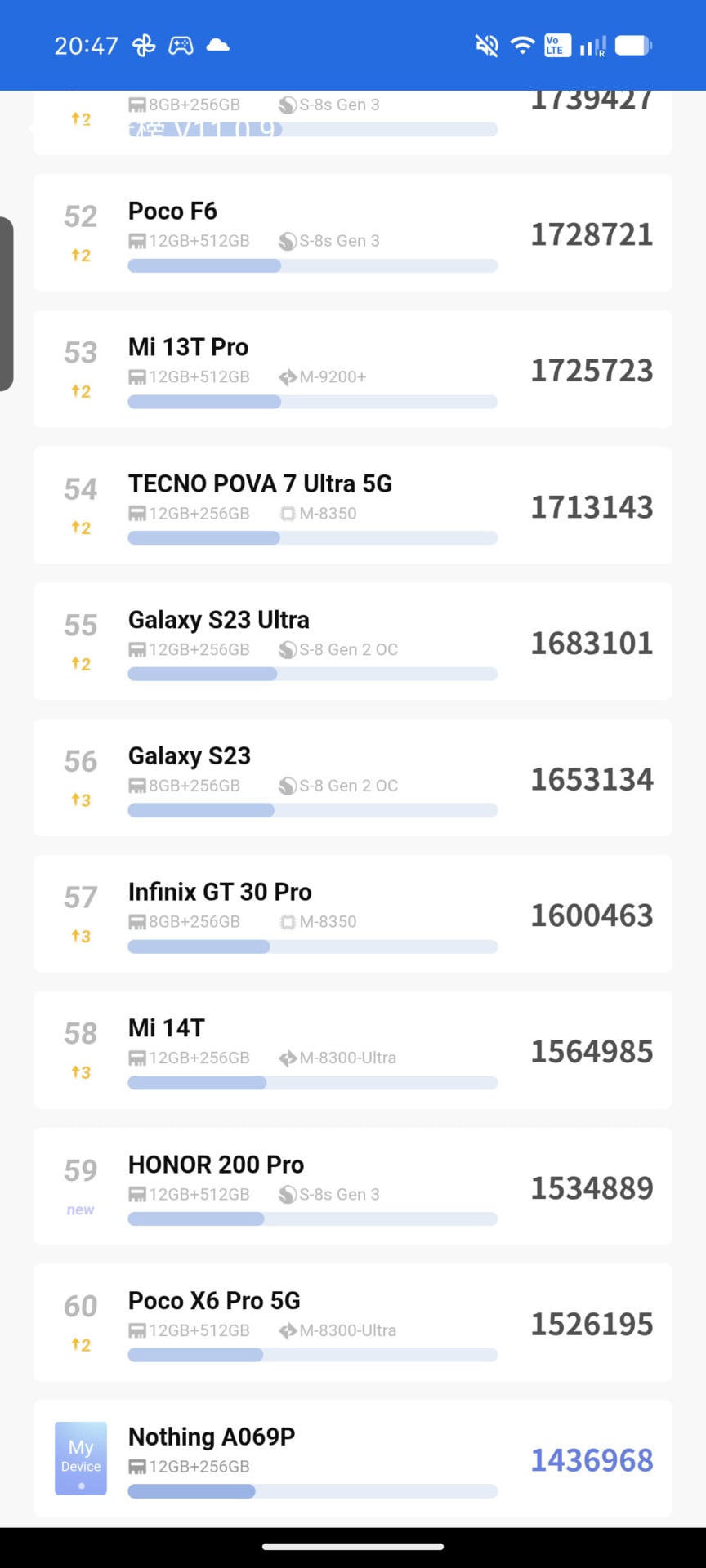Open HONOR 200 Pro score 1534889
Viewport: 706px width, 1568px height.
click(x=592, y=1188)
